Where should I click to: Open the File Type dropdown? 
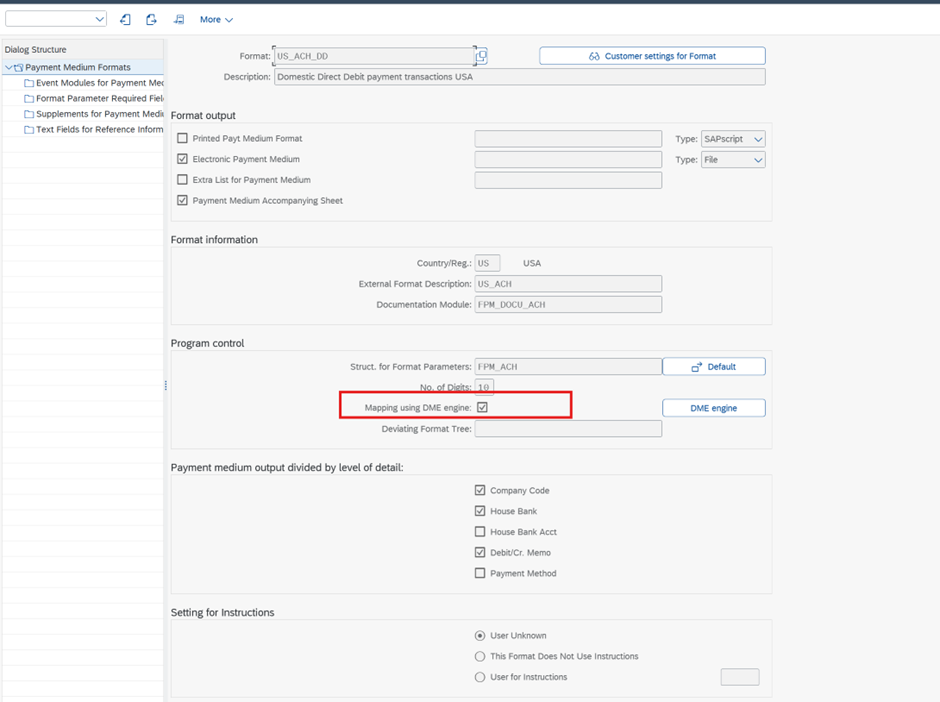pos(758,160)
